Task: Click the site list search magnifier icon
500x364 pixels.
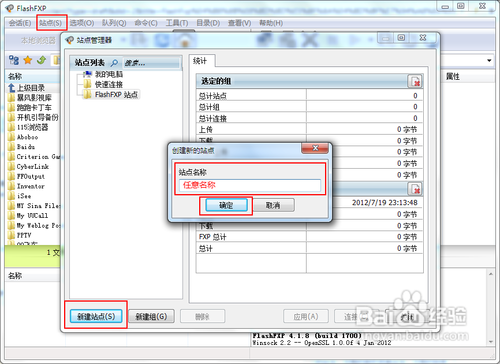Action: 114,63
